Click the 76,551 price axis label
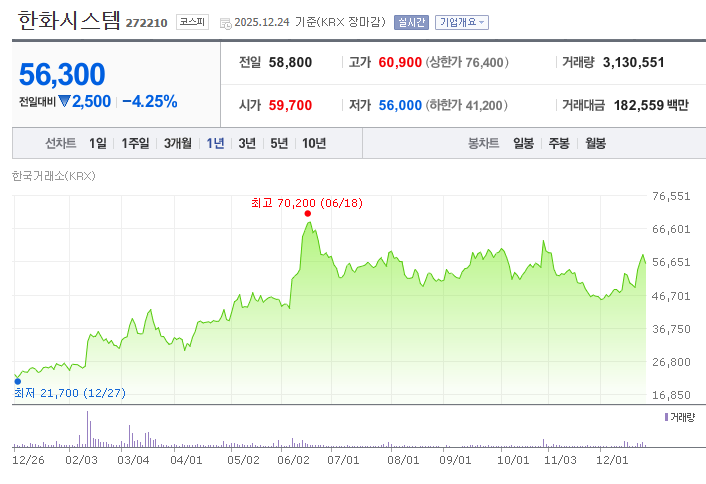The width and height of the screenshot is (706, 484). [x=671, y=196]
